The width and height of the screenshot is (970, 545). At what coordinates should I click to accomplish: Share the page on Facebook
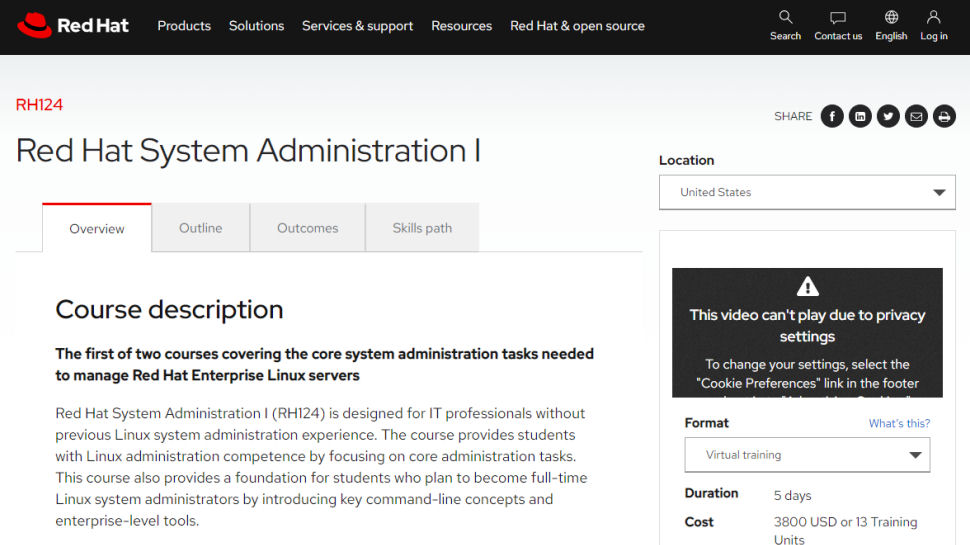point(832,116)
